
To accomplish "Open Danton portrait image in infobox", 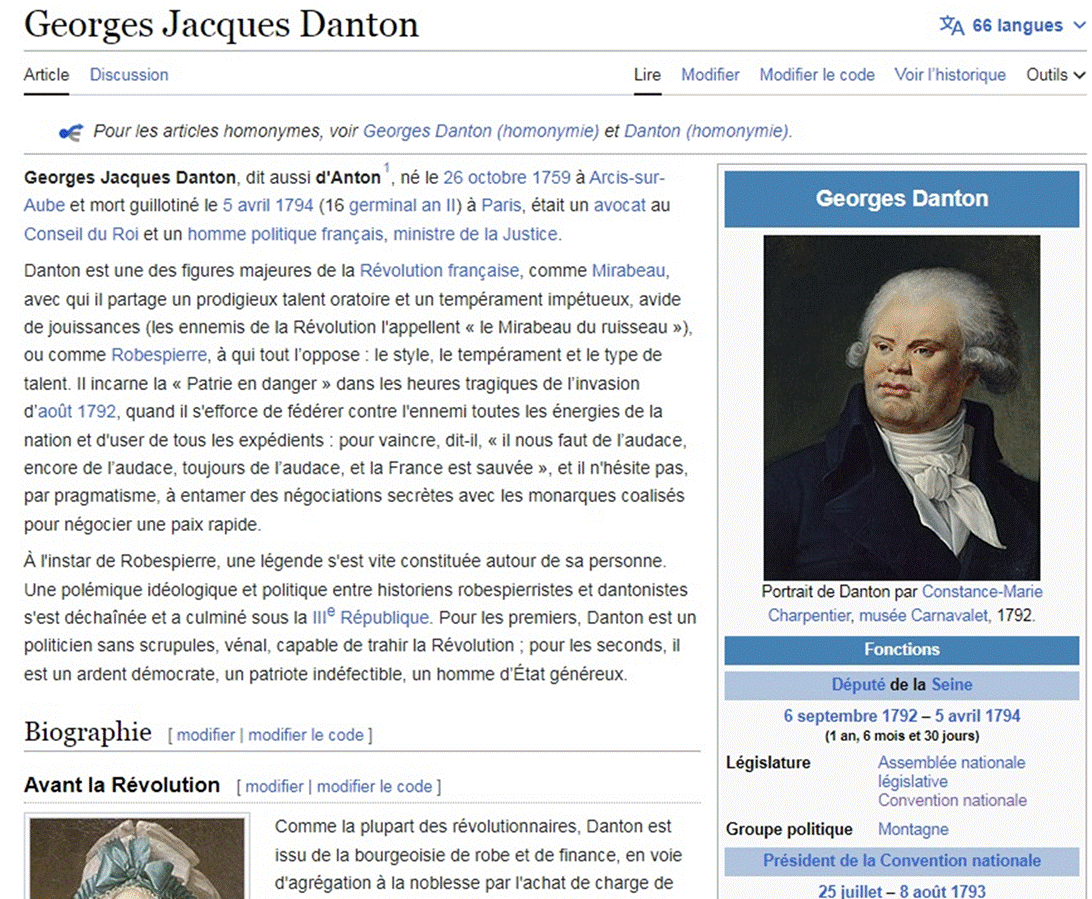I will [901, 407].
